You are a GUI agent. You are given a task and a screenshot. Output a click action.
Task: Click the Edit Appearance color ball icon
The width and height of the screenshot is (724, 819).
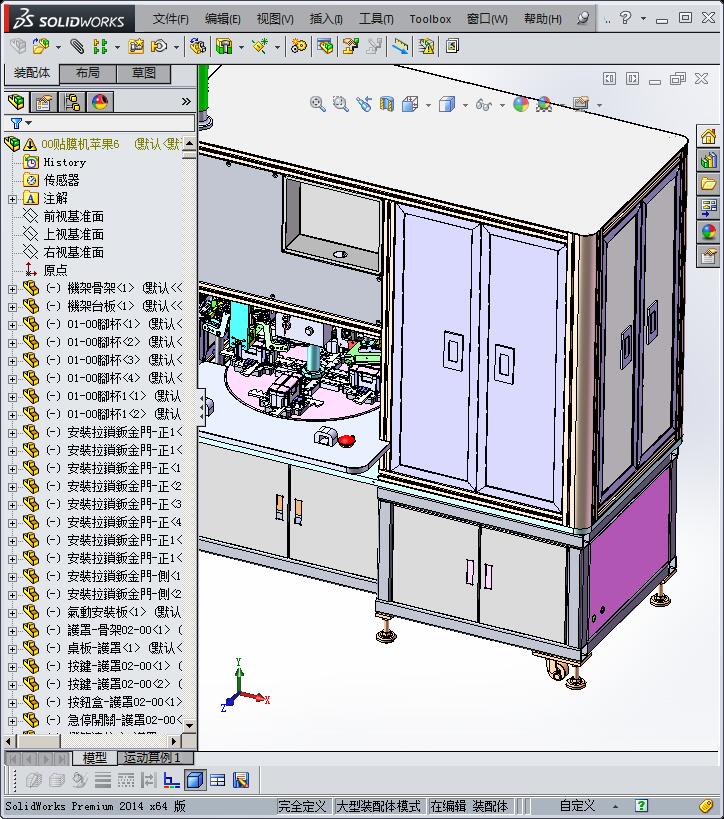point(521,104)
